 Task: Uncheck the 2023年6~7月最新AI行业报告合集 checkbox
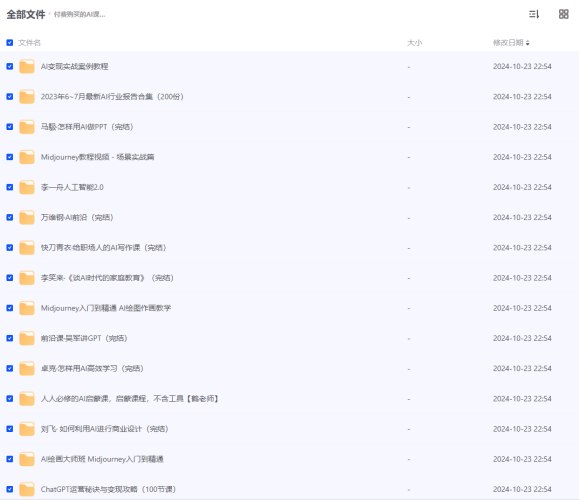(x=10, y=97)
